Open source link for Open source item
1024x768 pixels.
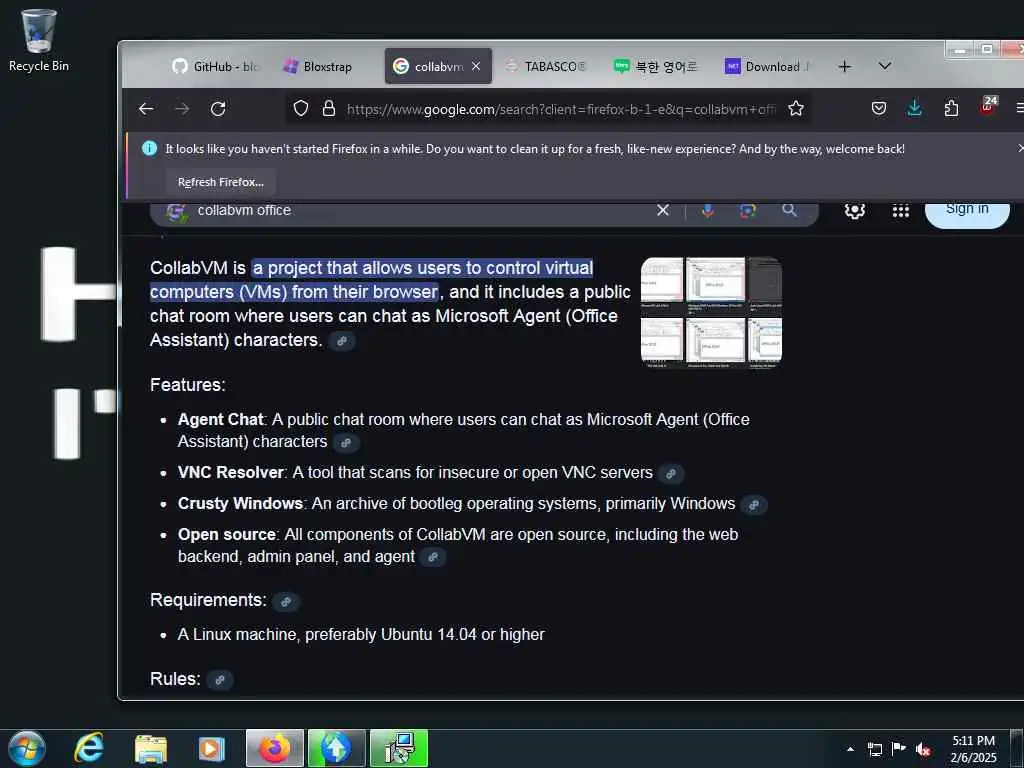coord(433,557)
